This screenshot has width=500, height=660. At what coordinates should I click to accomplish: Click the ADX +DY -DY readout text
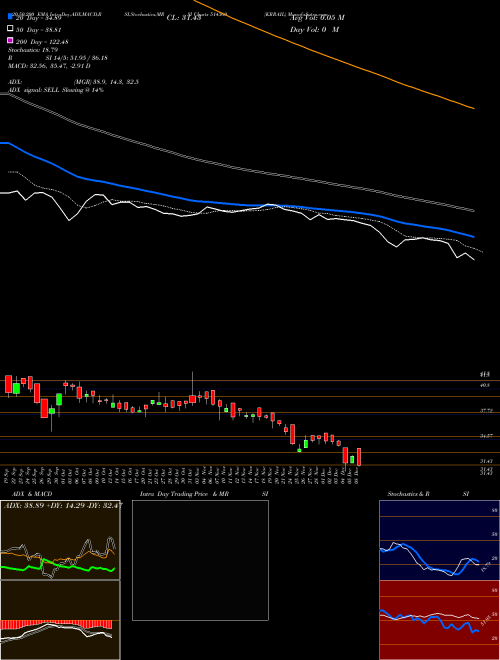pos(63,505)
